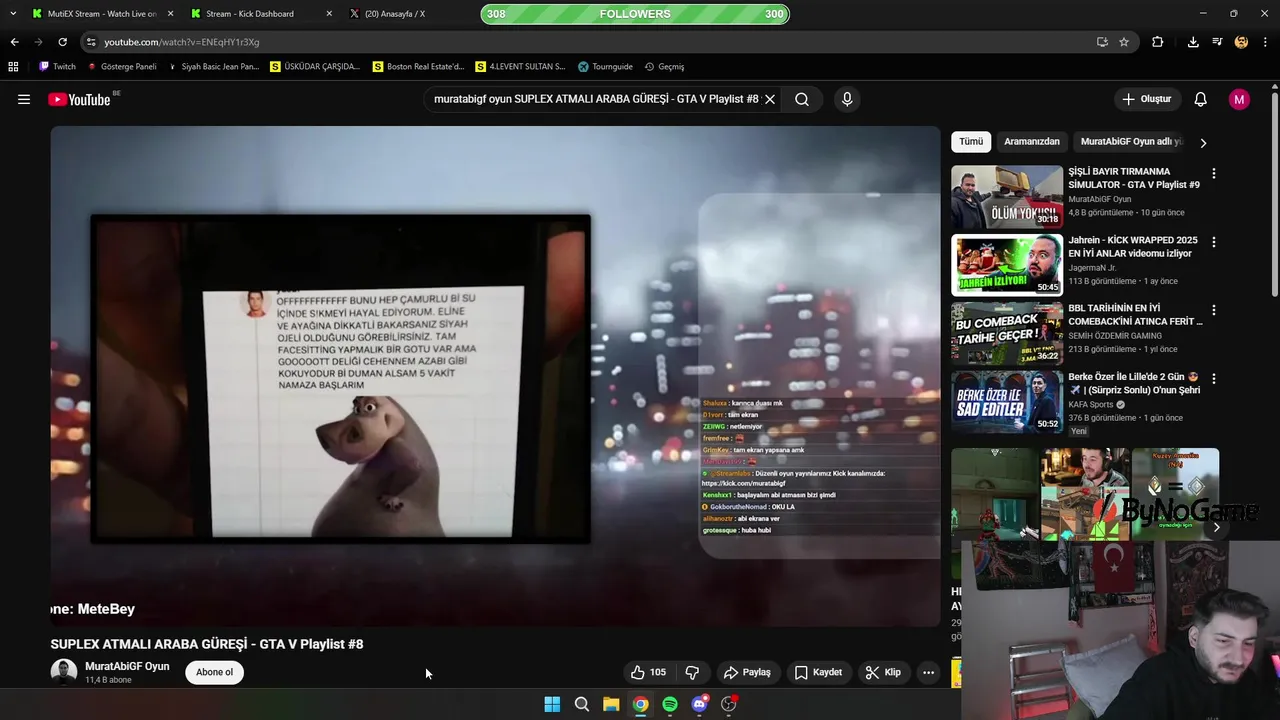Select the Aramanızdan filter chip

point(1031,141)
